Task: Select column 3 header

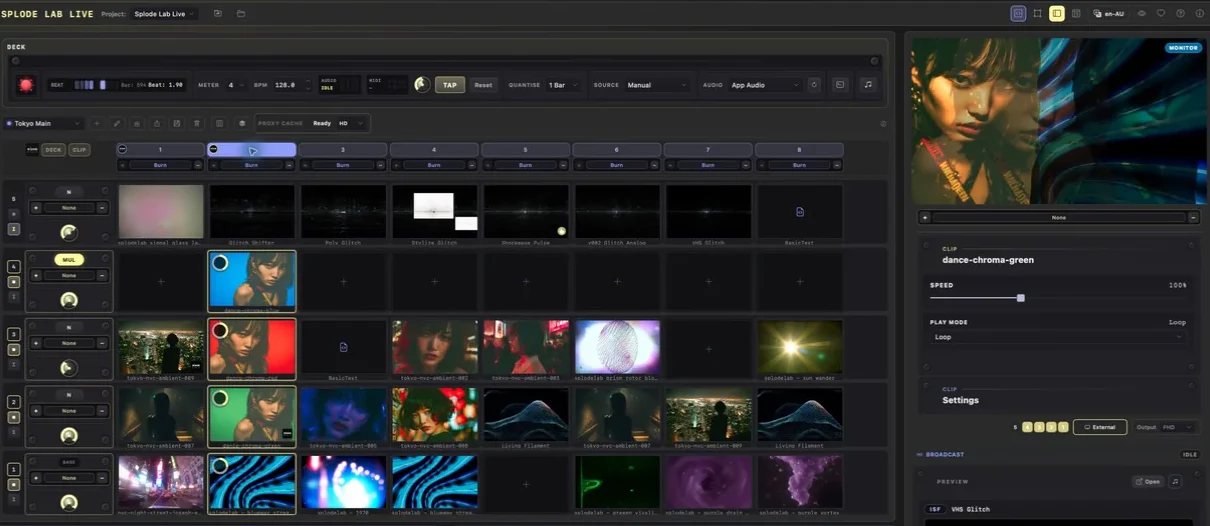Action: coord(342,149)
